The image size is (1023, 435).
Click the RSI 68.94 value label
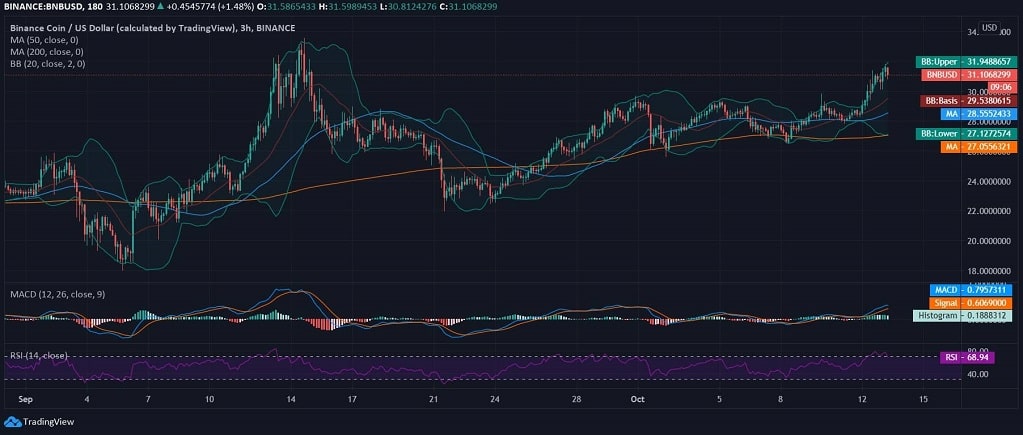coord(967,358)
